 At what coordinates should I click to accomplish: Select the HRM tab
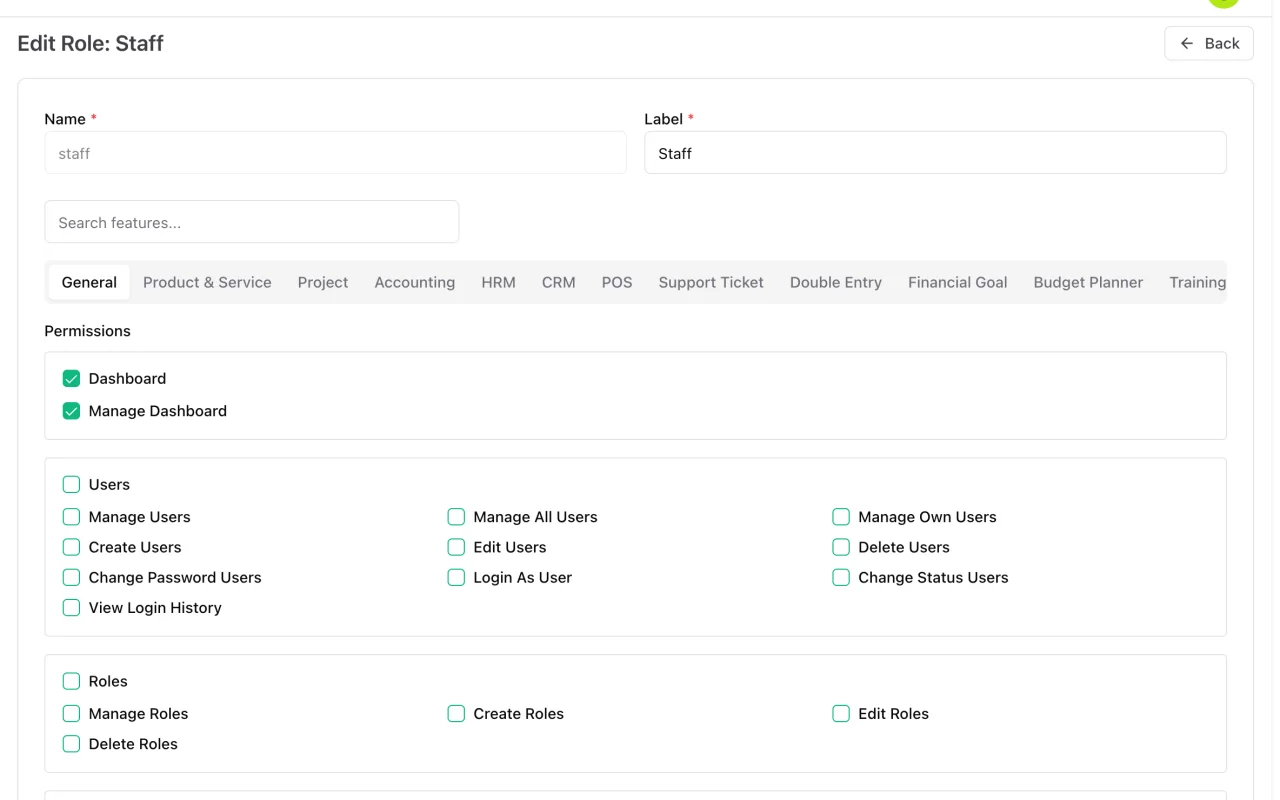pos(498,282)
